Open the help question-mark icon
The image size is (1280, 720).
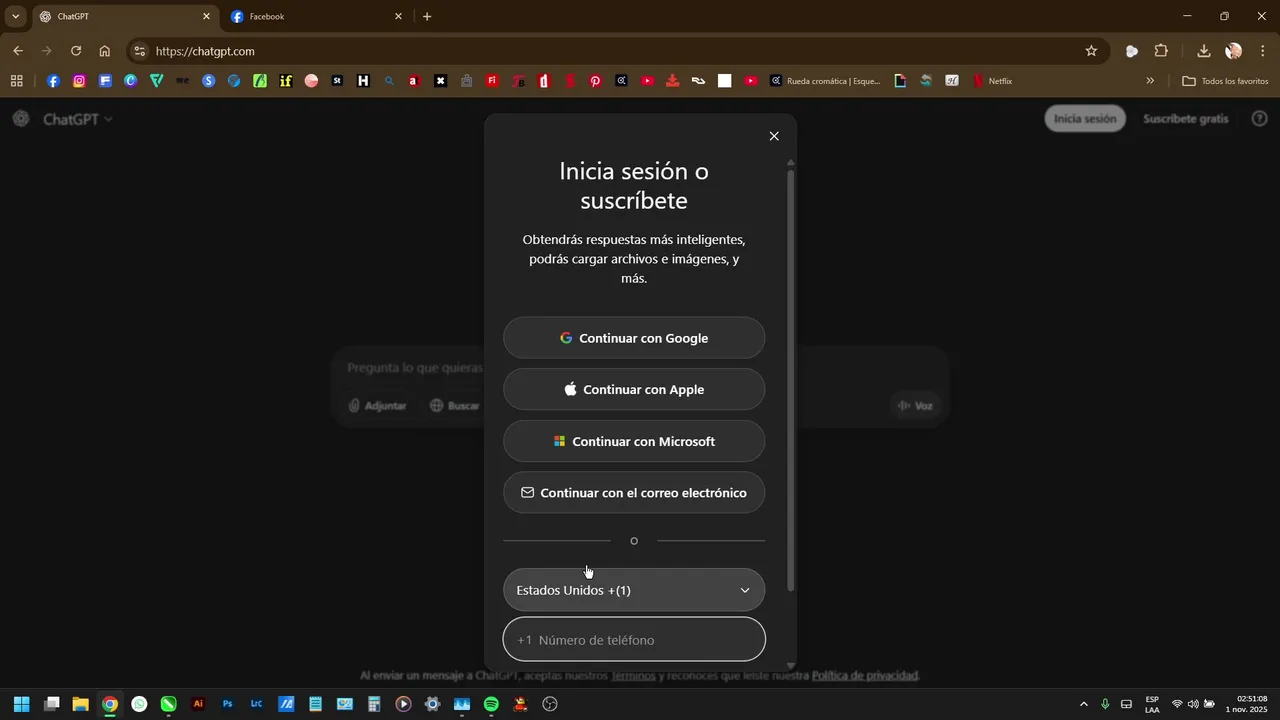[x=1260, y=118]
